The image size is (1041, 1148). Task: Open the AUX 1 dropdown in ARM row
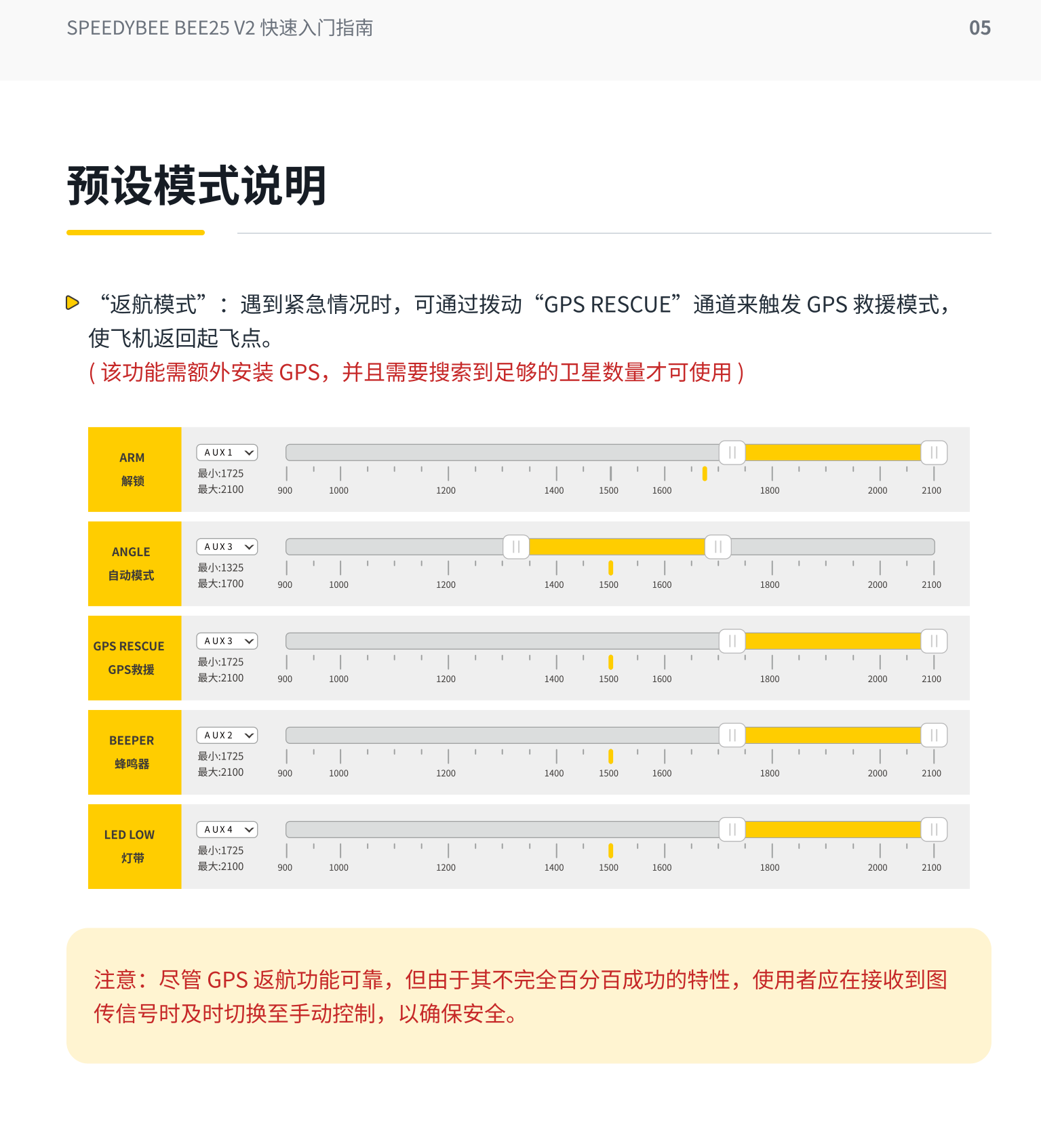pos(227,452)
